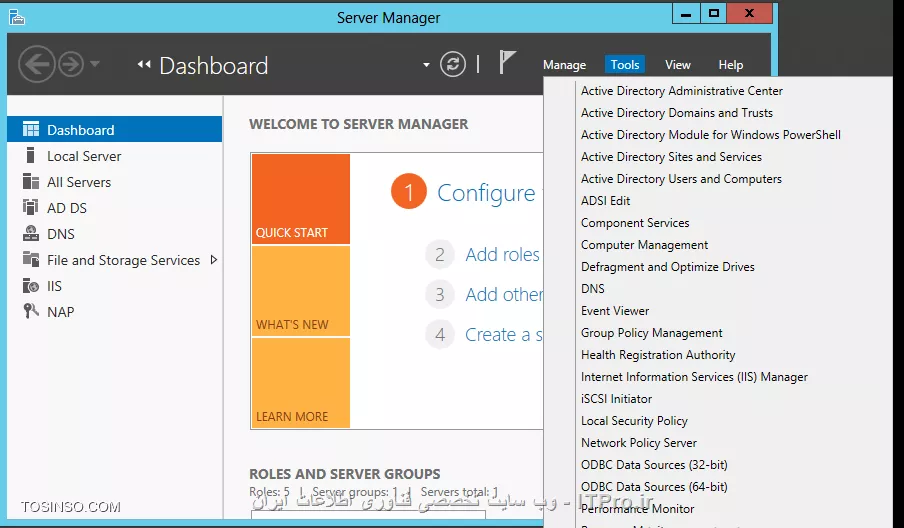This screenshot has width=904, height=528.
Task: Select the LEARN MORE tile
Action: coord(300,382)
